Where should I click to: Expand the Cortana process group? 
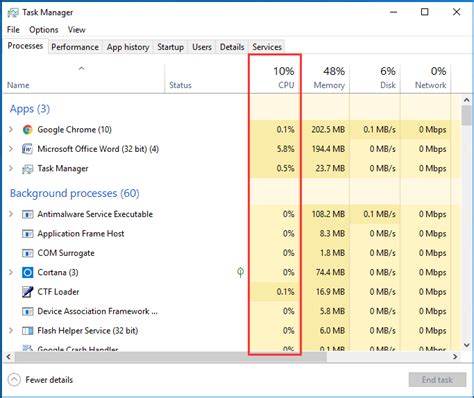coord(11,272)
